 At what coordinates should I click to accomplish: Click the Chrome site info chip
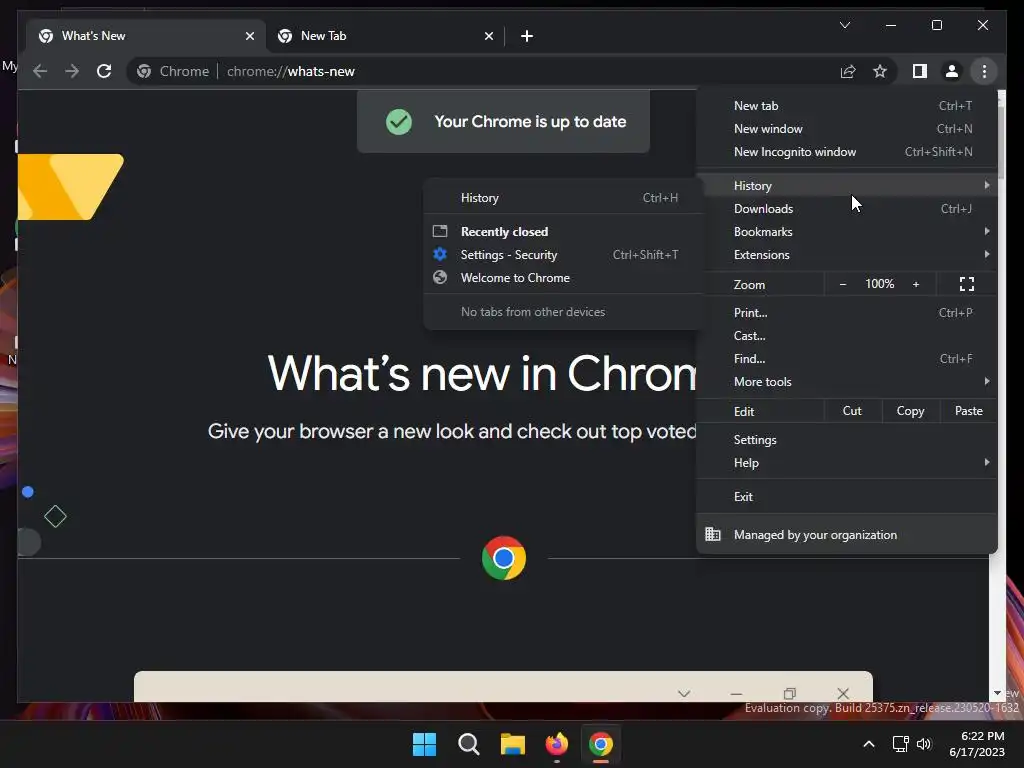(x=173, y=71)
